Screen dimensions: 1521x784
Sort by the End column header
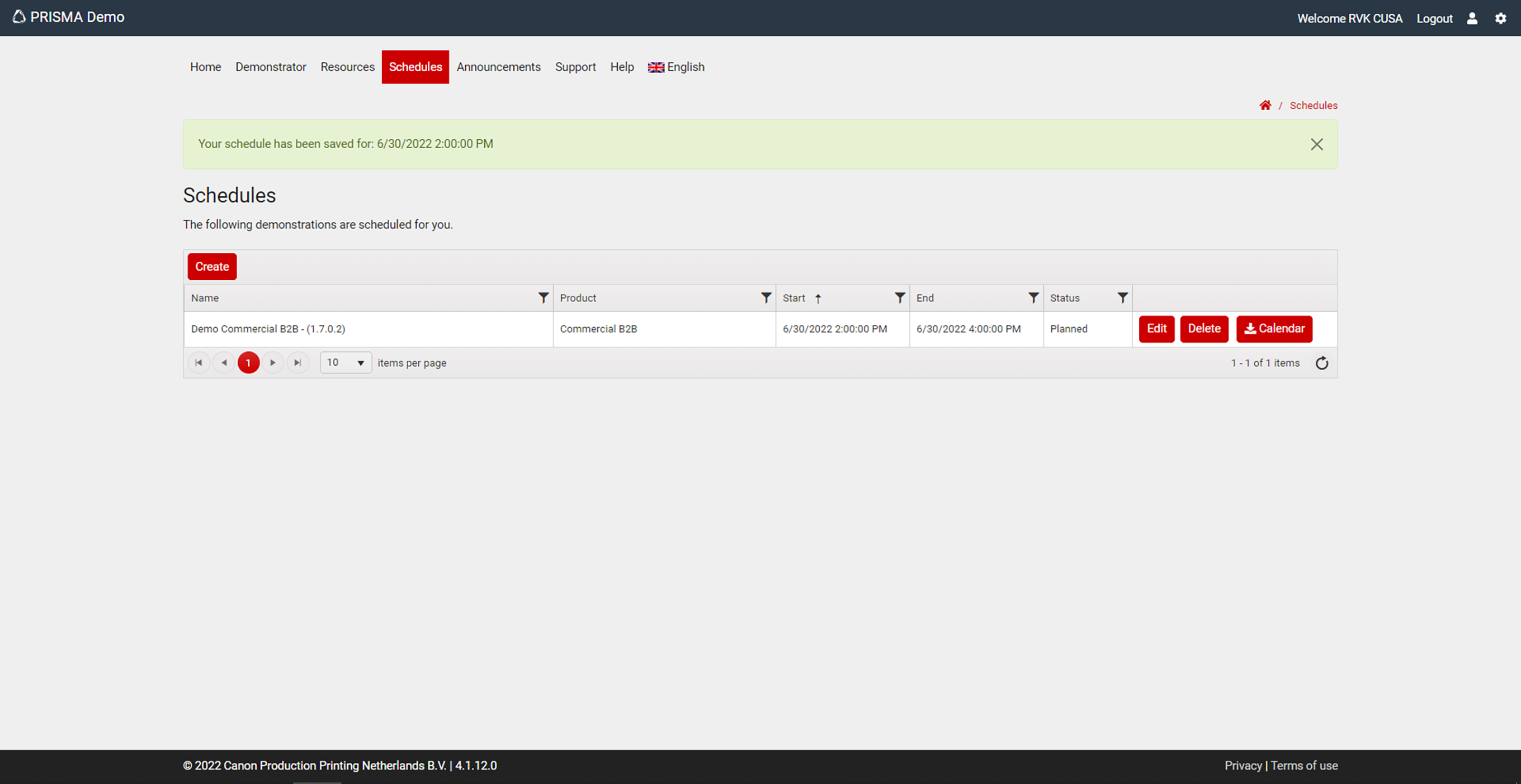[x=925, y=298]
